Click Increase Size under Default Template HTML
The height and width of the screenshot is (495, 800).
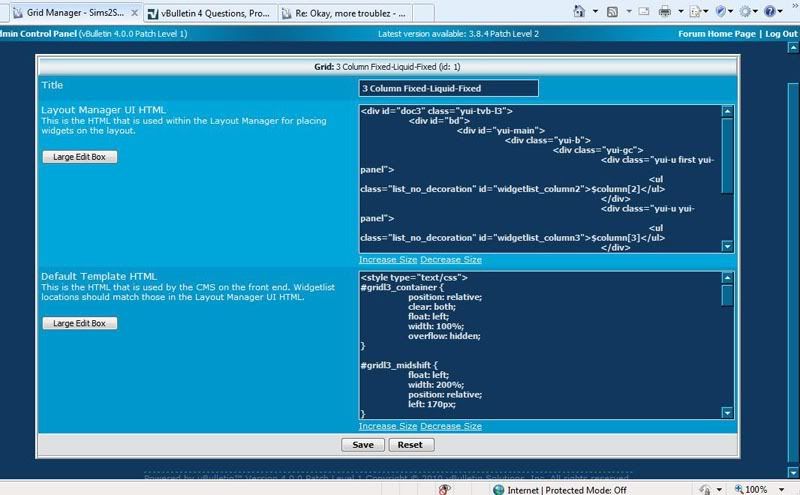pos(388,426)
